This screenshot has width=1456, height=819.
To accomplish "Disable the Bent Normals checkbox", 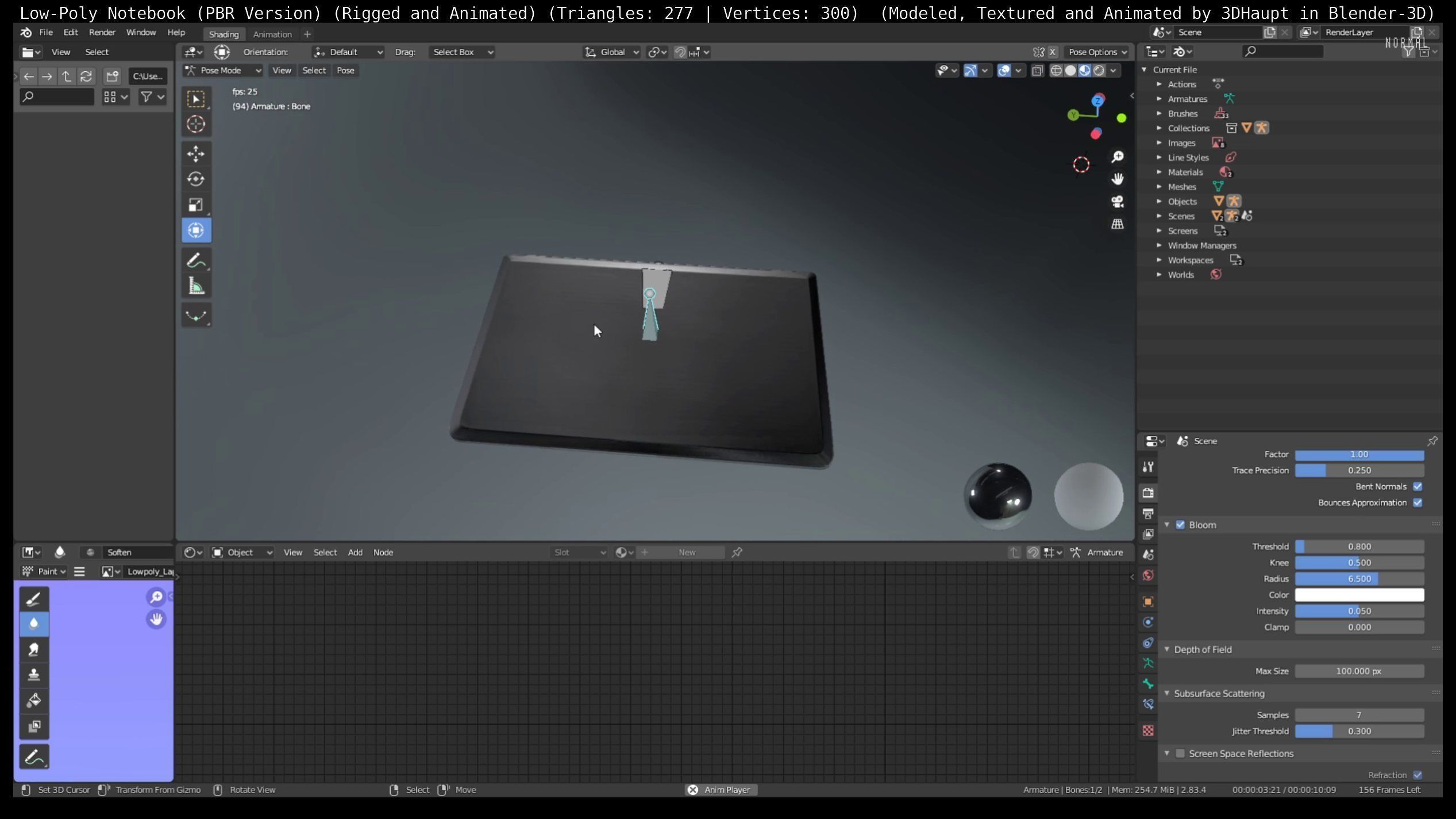I will point(1418,486).
